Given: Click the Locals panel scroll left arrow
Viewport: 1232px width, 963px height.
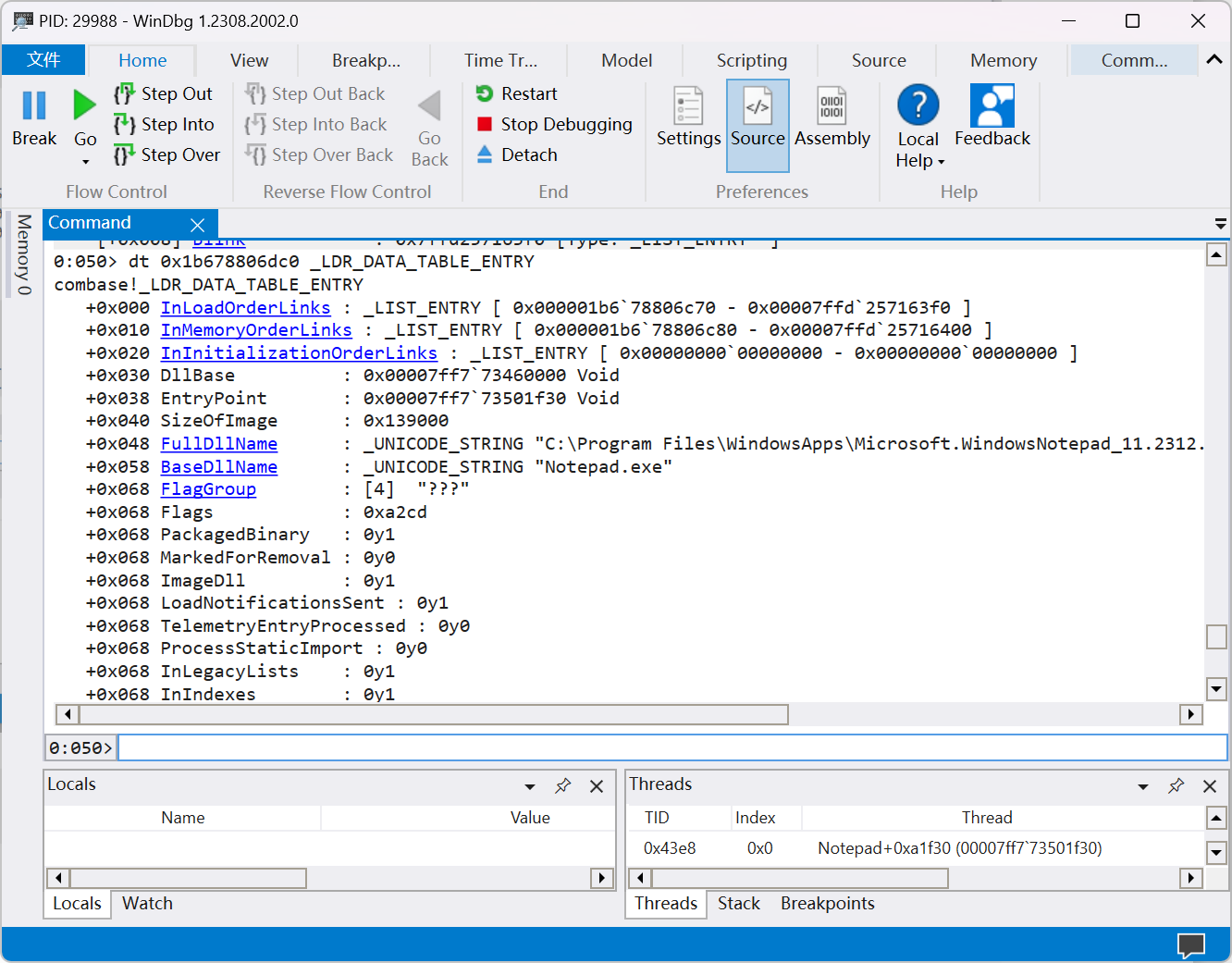Looking at the screenshot, I should pos(58,878).
